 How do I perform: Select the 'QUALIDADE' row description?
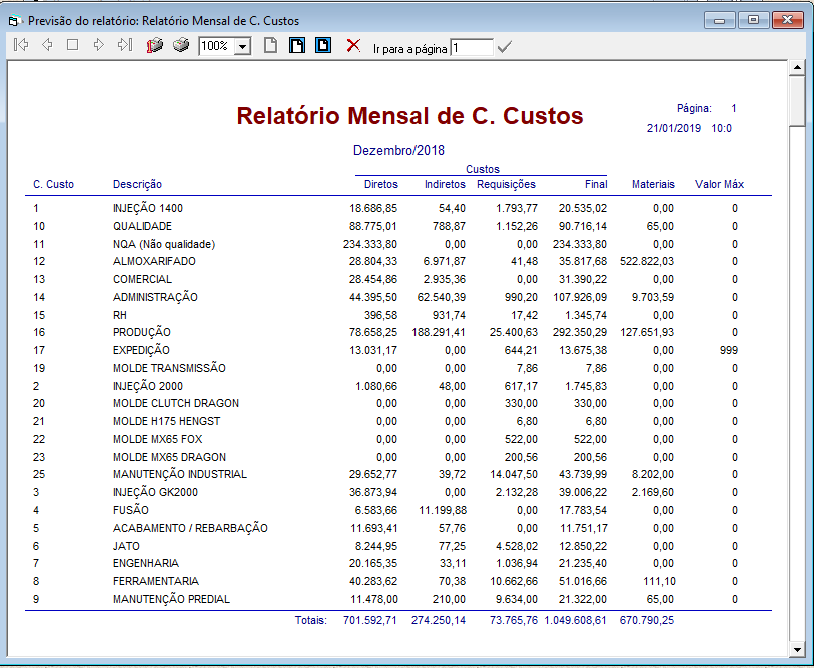[143, 226]
